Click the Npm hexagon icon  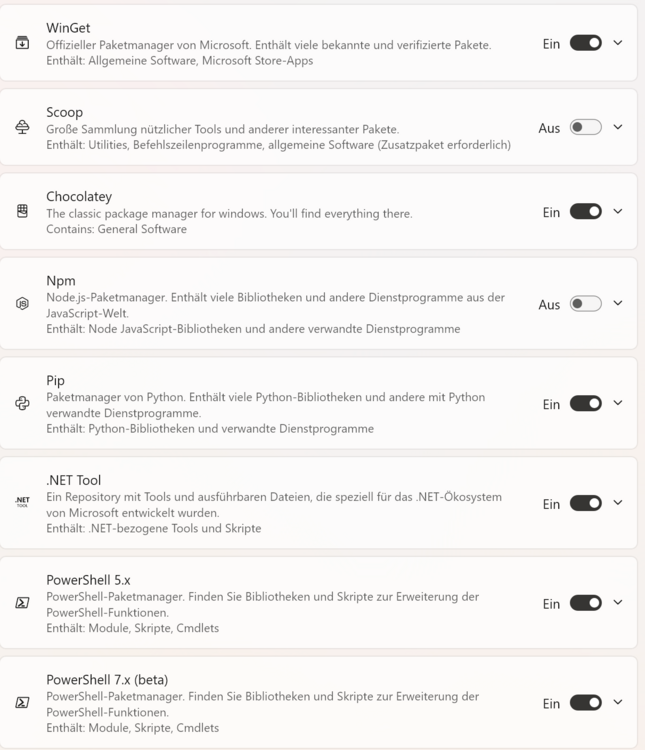22,304
